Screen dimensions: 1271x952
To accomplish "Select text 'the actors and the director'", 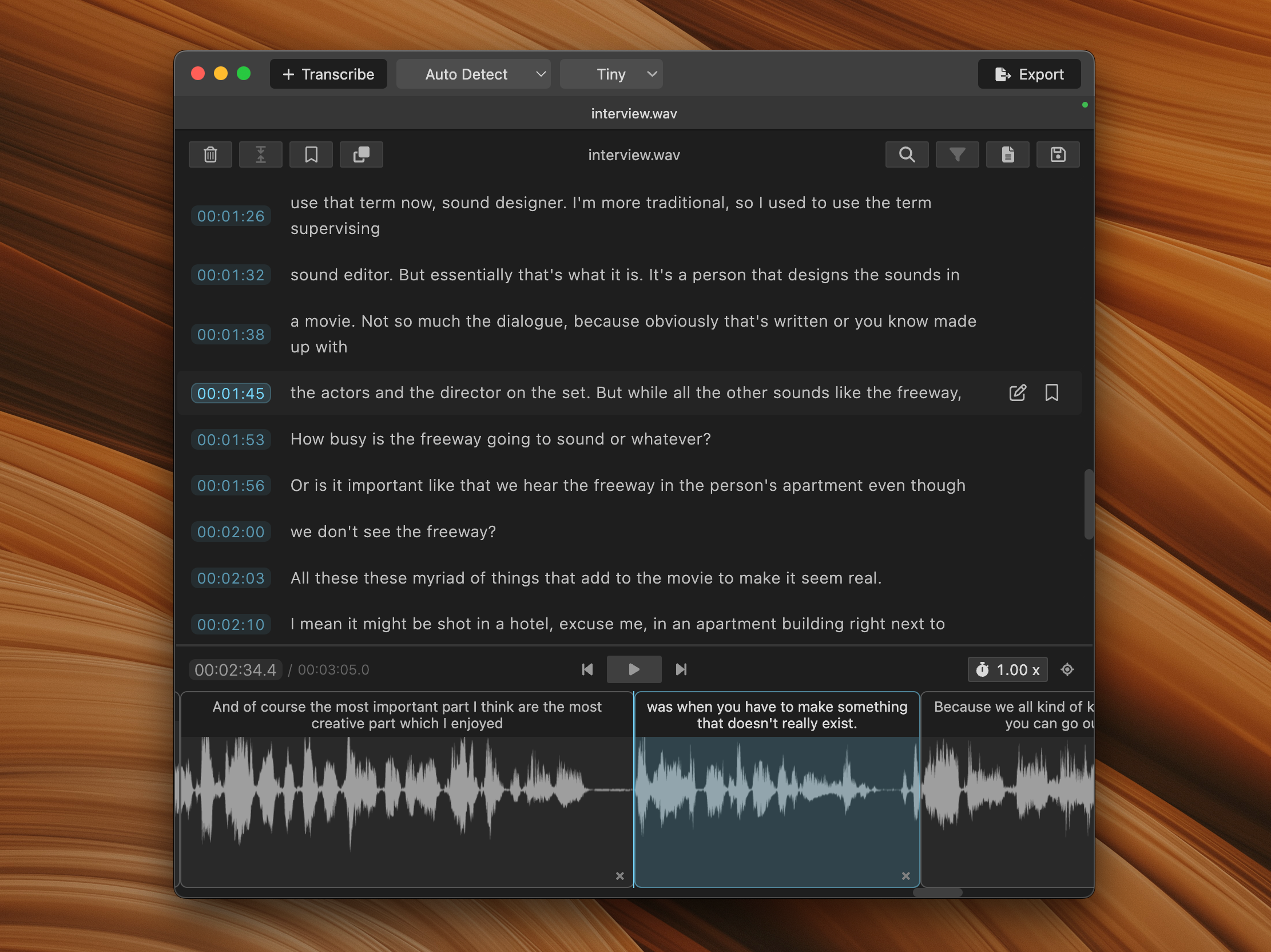I will (x=396, y=392).
